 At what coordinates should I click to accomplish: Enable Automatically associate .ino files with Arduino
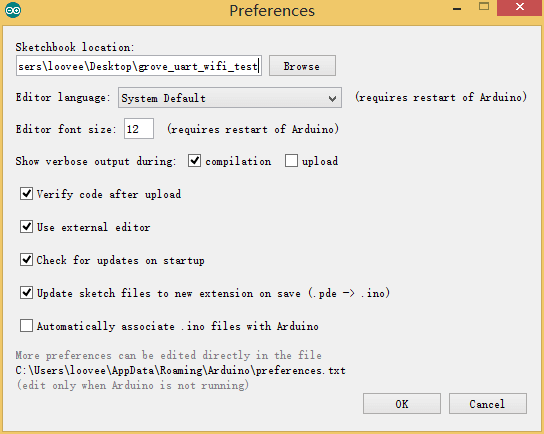pyautogui.click(x=26, y=326)
